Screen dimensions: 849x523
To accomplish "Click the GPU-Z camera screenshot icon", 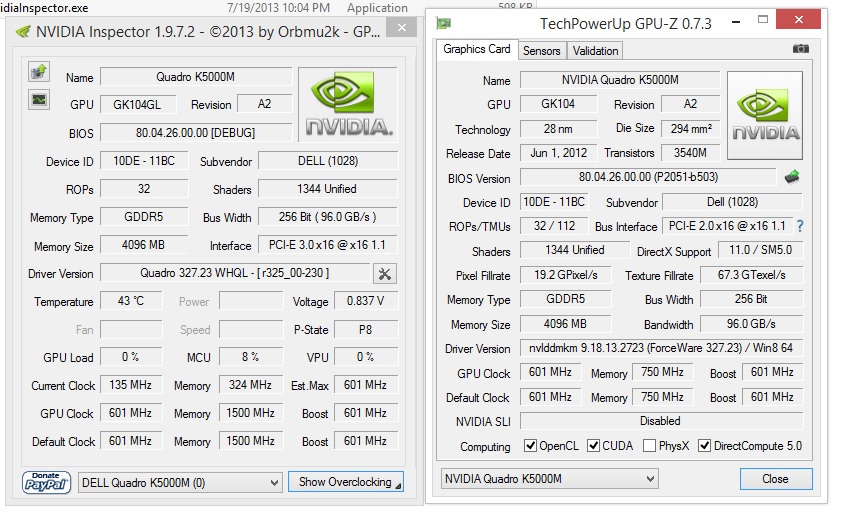I will pyautogui.click(x=801, y=49).
